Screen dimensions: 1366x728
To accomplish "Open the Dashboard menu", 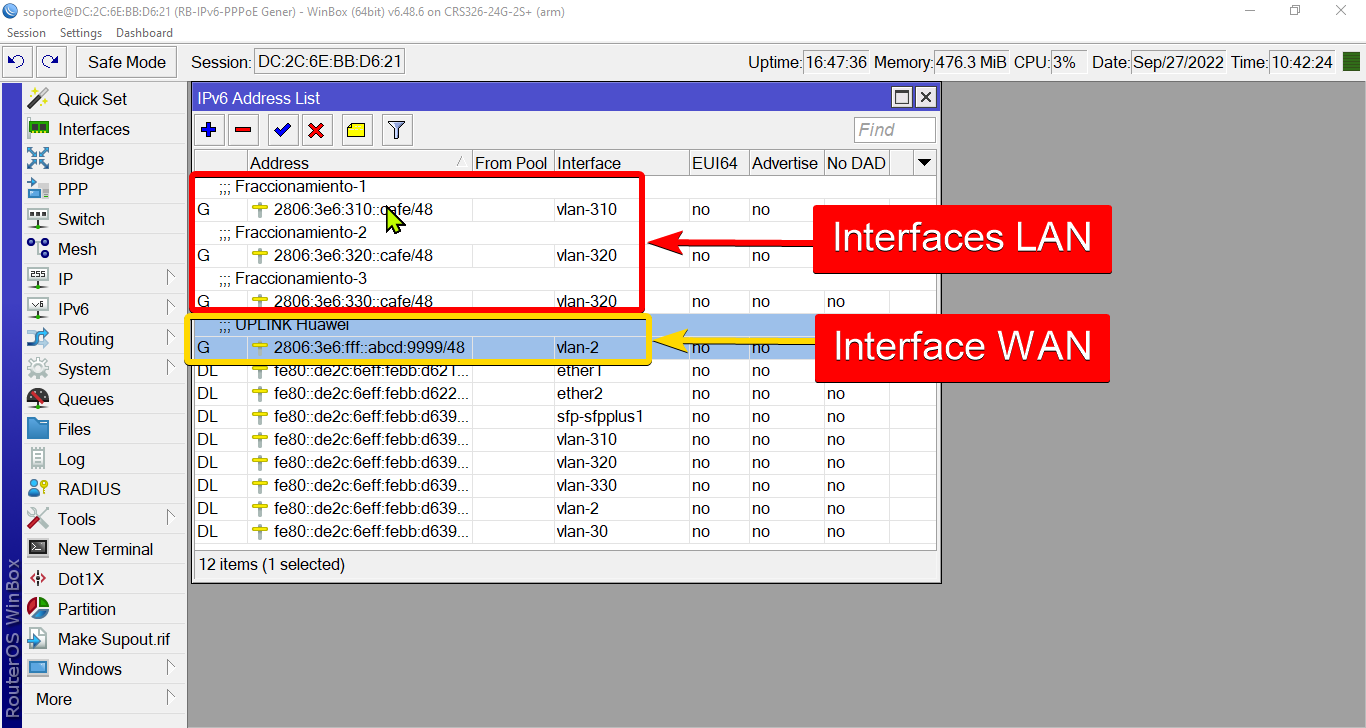I will click(144, 33).
